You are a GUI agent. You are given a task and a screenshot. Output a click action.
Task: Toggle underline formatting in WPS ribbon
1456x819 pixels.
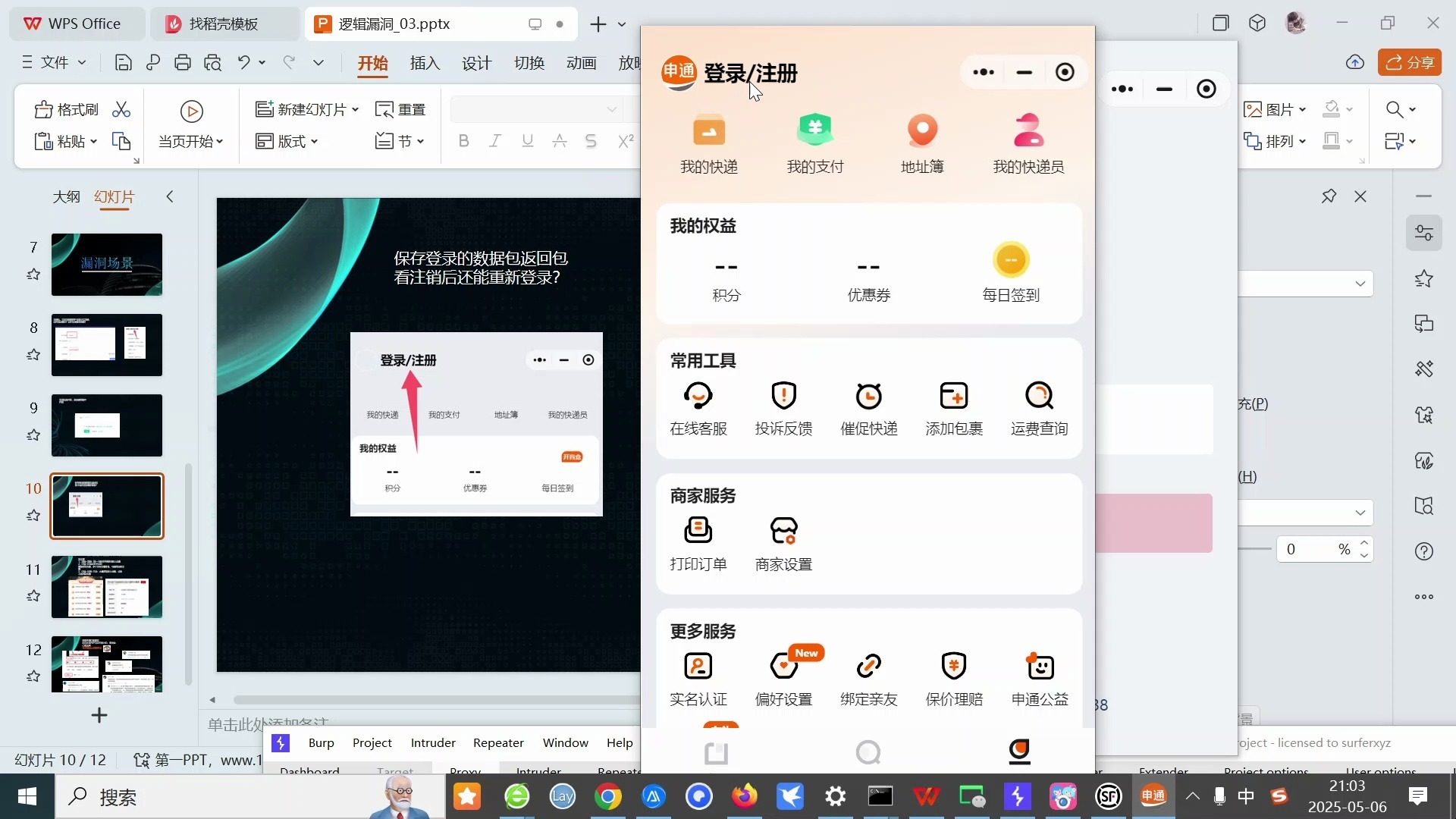[528, 141]
